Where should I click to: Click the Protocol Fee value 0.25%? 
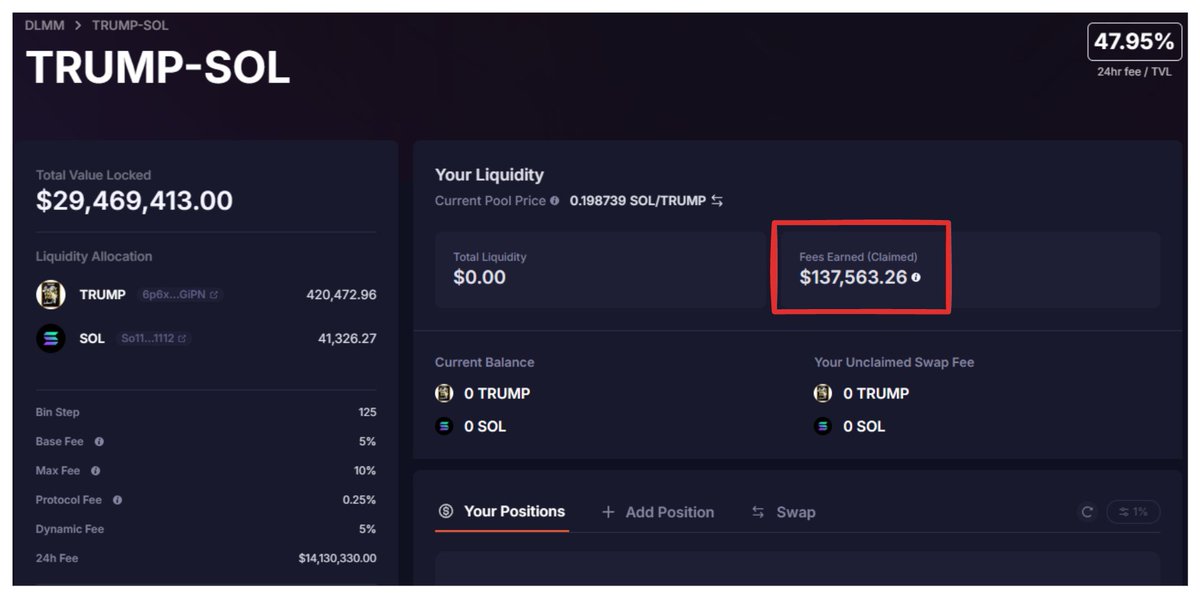pos(359,499)
